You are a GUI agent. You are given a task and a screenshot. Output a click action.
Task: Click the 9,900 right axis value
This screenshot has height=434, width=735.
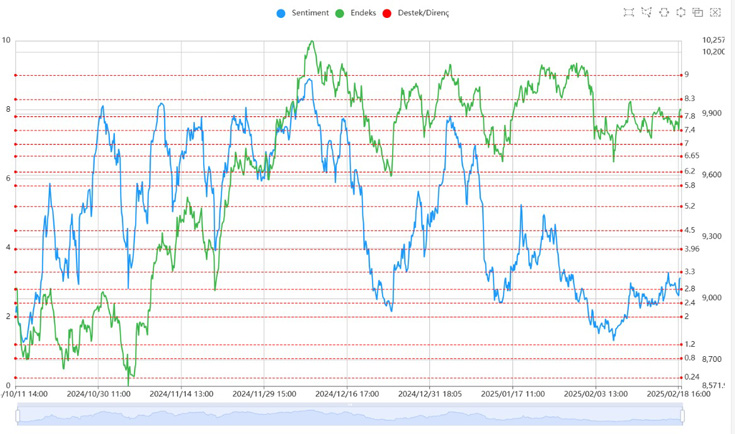(711, 113)
